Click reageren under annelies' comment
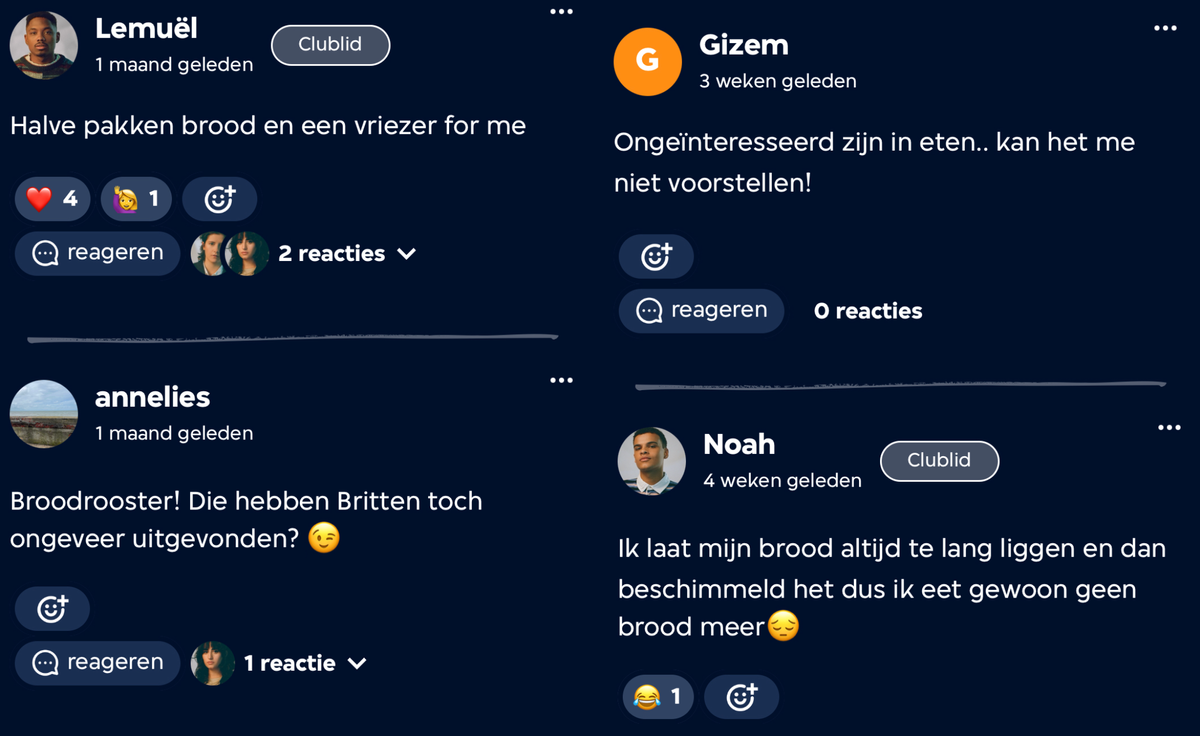The image size is (1200, 736). click(x=97, y=663)
